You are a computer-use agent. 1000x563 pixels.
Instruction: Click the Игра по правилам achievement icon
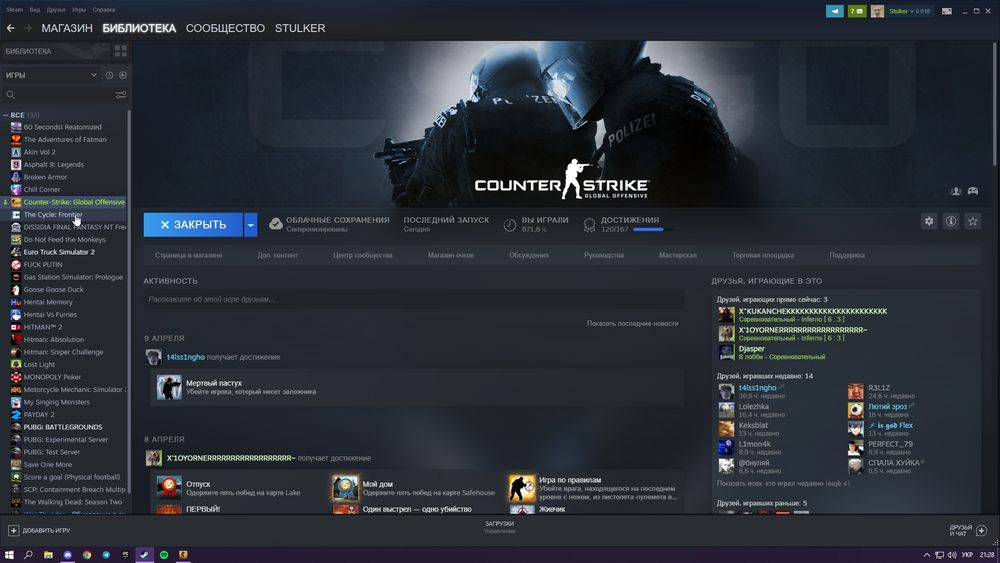point(522,488)
